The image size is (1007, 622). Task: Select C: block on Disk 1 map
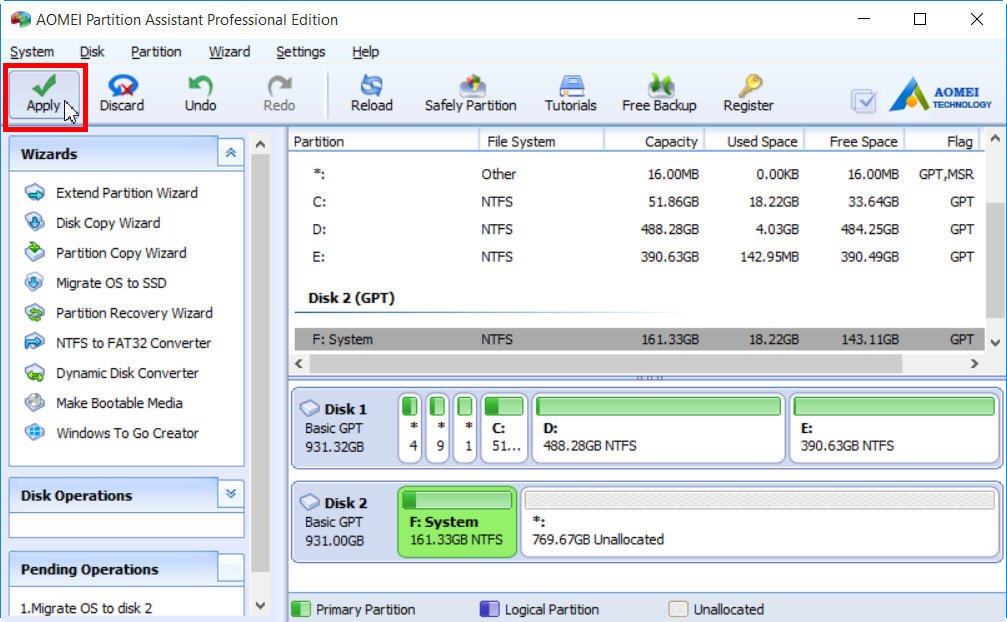504,428
